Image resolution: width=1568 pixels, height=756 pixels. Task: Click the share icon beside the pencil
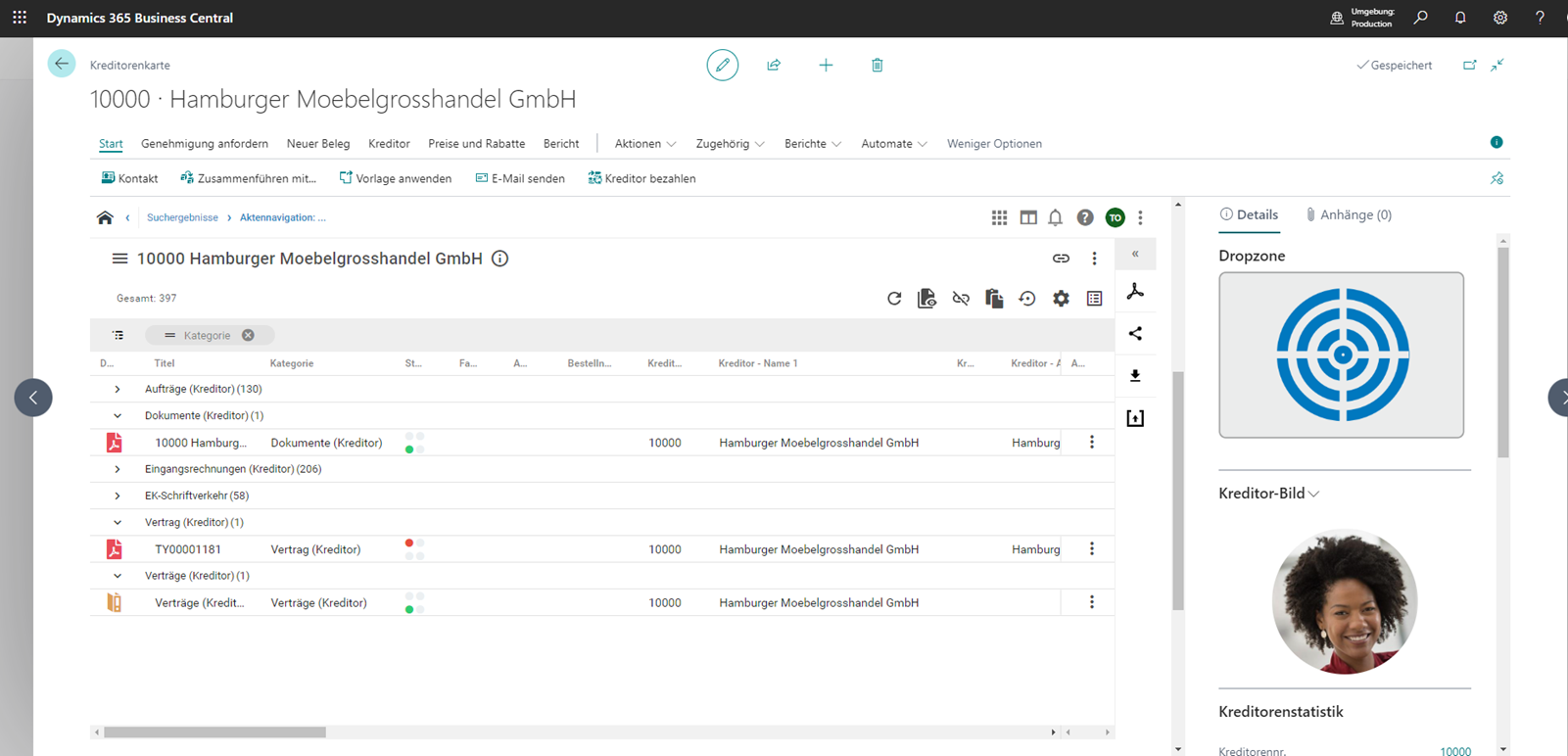point(774,65)
